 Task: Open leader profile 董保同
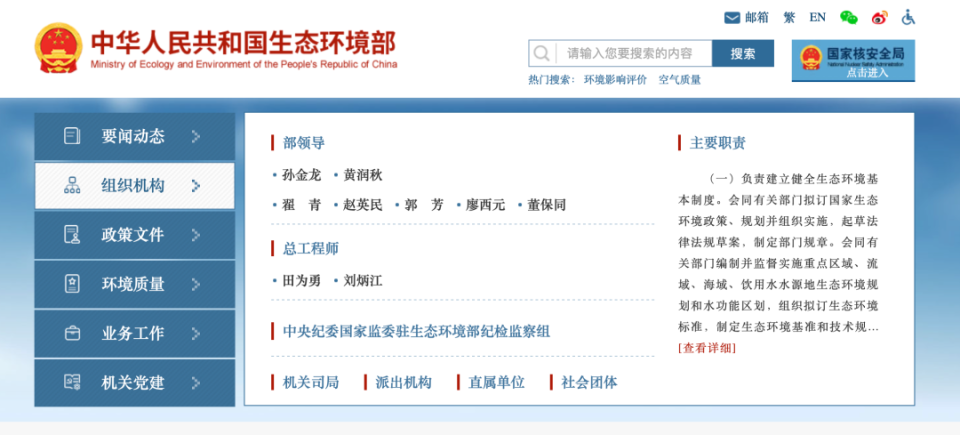[547, 205]
